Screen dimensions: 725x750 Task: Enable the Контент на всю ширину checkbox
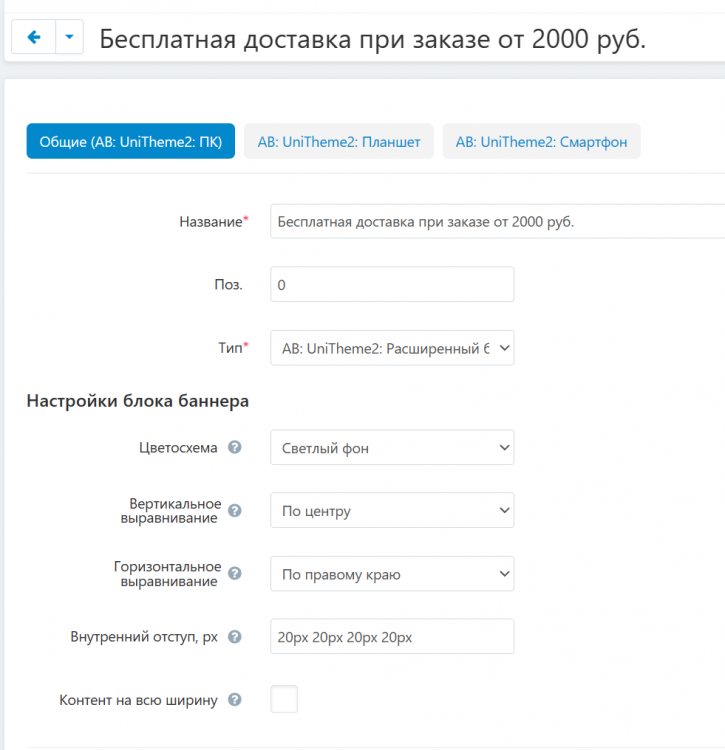[284, 699]
